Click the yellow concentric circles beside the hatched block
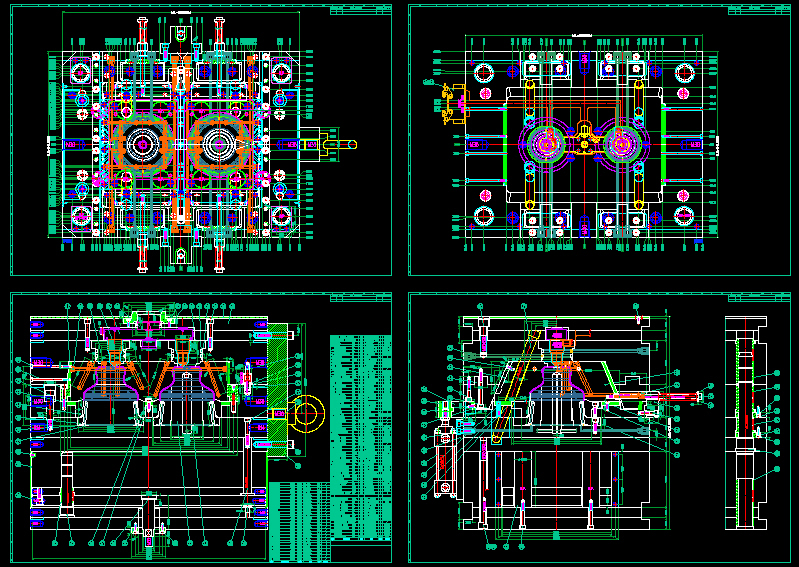Screen dimensions: 799x567 (306, 414)
